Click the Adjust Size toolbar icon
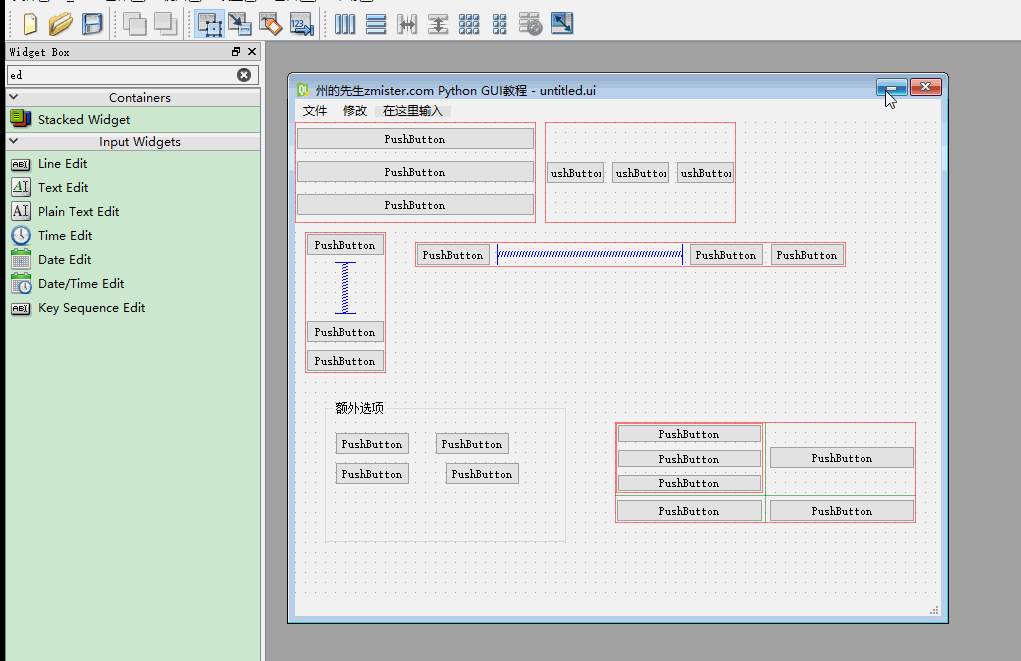Screen dimensions: 1021x661 (562, 24)
